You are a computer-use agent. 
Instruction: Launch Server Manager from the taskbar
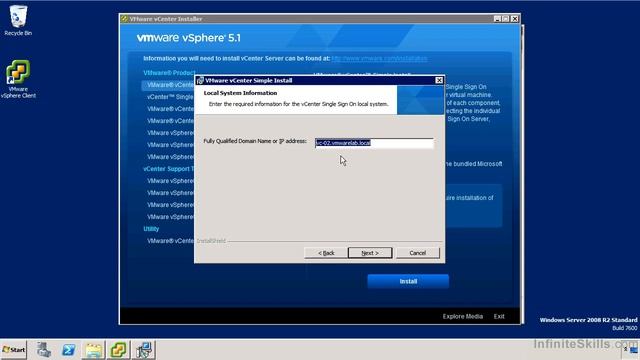[x=44, y=350]
